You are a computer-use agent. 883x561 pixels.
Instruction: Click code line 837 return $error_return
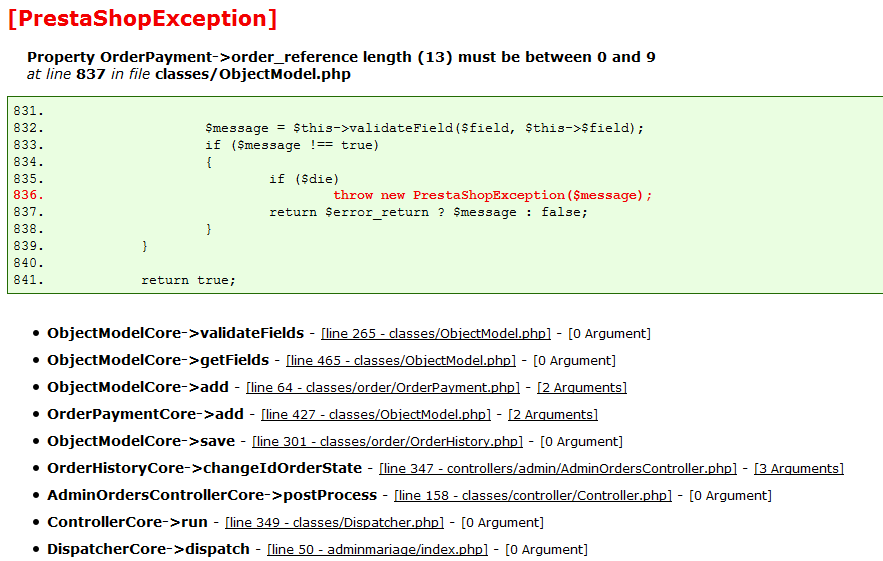coord(428,212)
